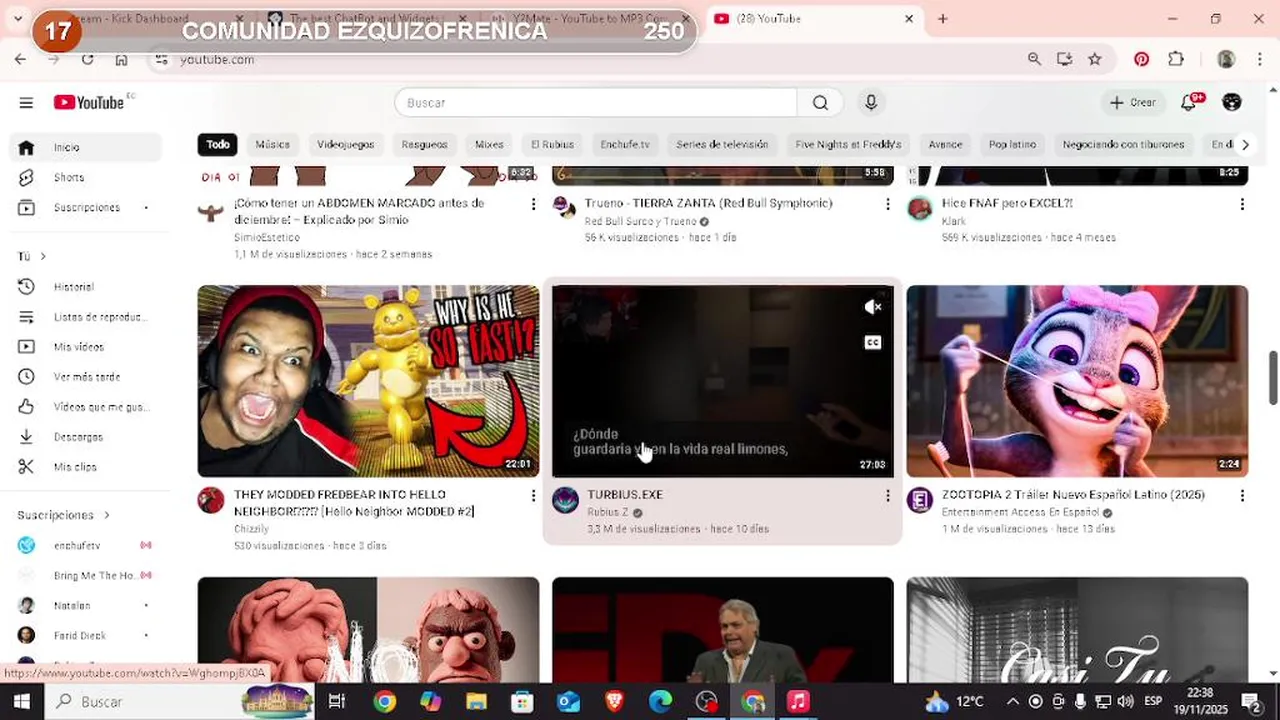This screenshot has width=1280, height=720.
Task: Open options for Hice FNAF pero EXCEL video
Action: point(1242,204)
